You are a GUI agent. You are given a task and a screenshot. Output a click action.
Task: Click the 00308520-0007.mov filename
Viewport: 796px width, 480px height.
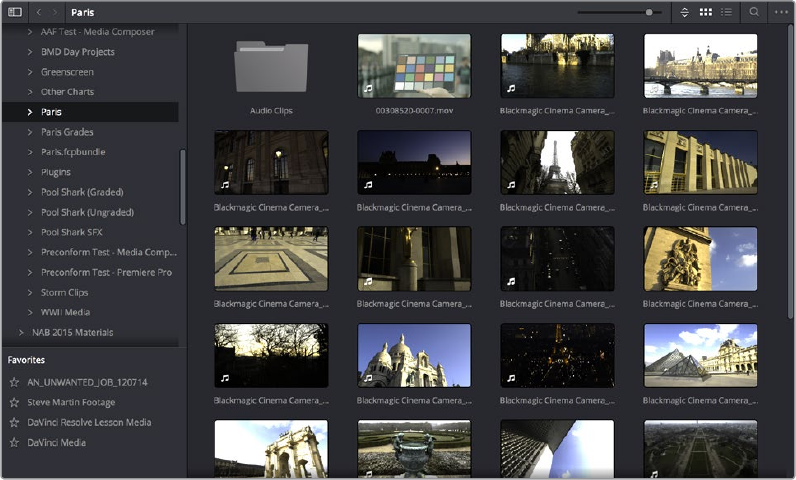click(x=414, y=111)
